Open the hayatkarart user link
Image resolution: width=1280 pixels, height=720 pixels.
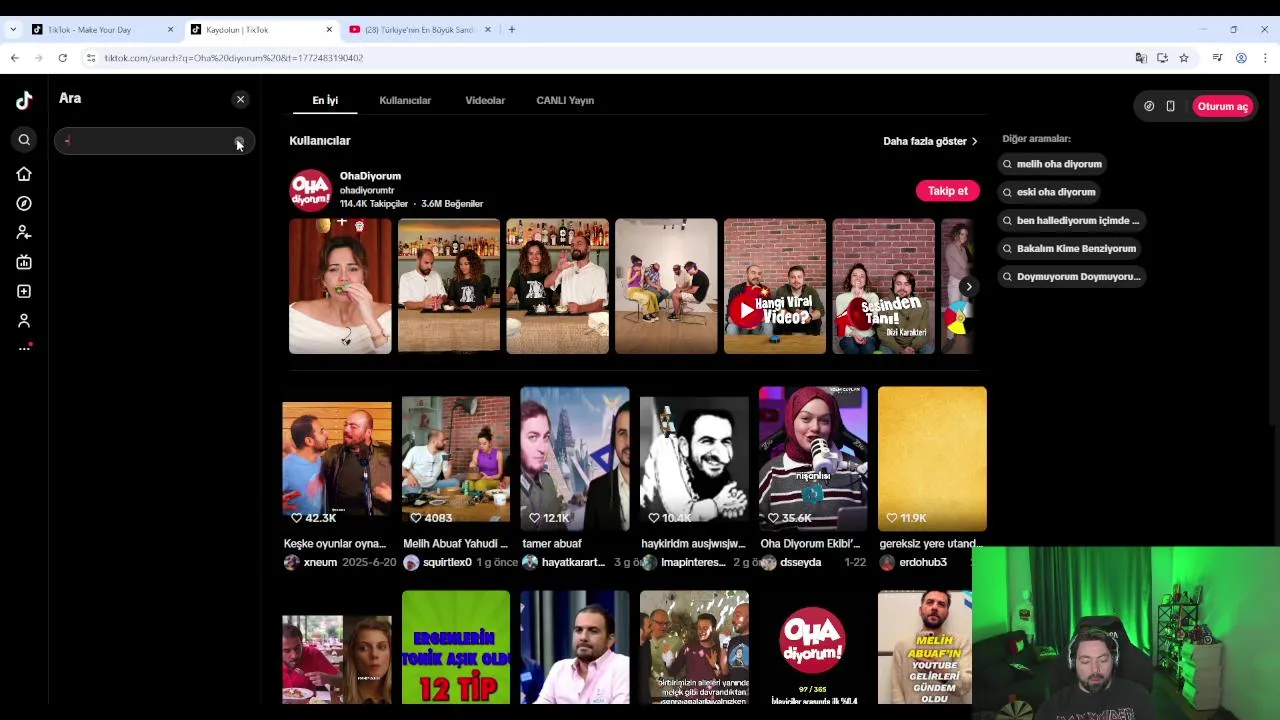[x=573, y=563]
